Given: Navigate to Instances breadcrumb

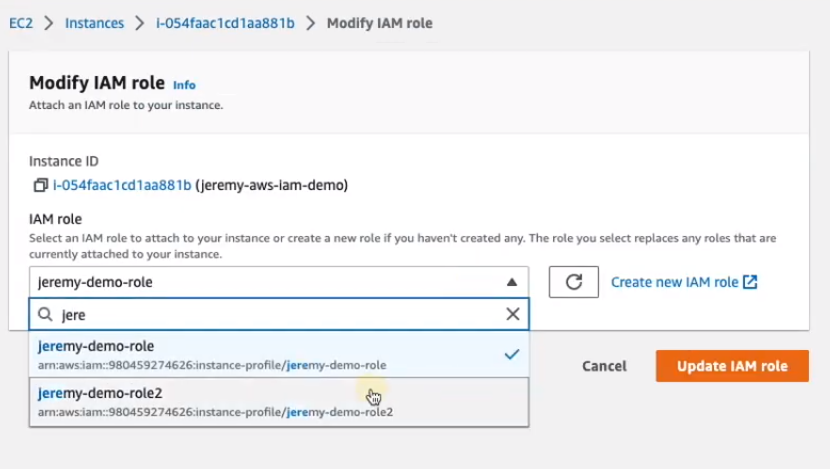Looking at the screenshot, I should (x=94, y=23).
